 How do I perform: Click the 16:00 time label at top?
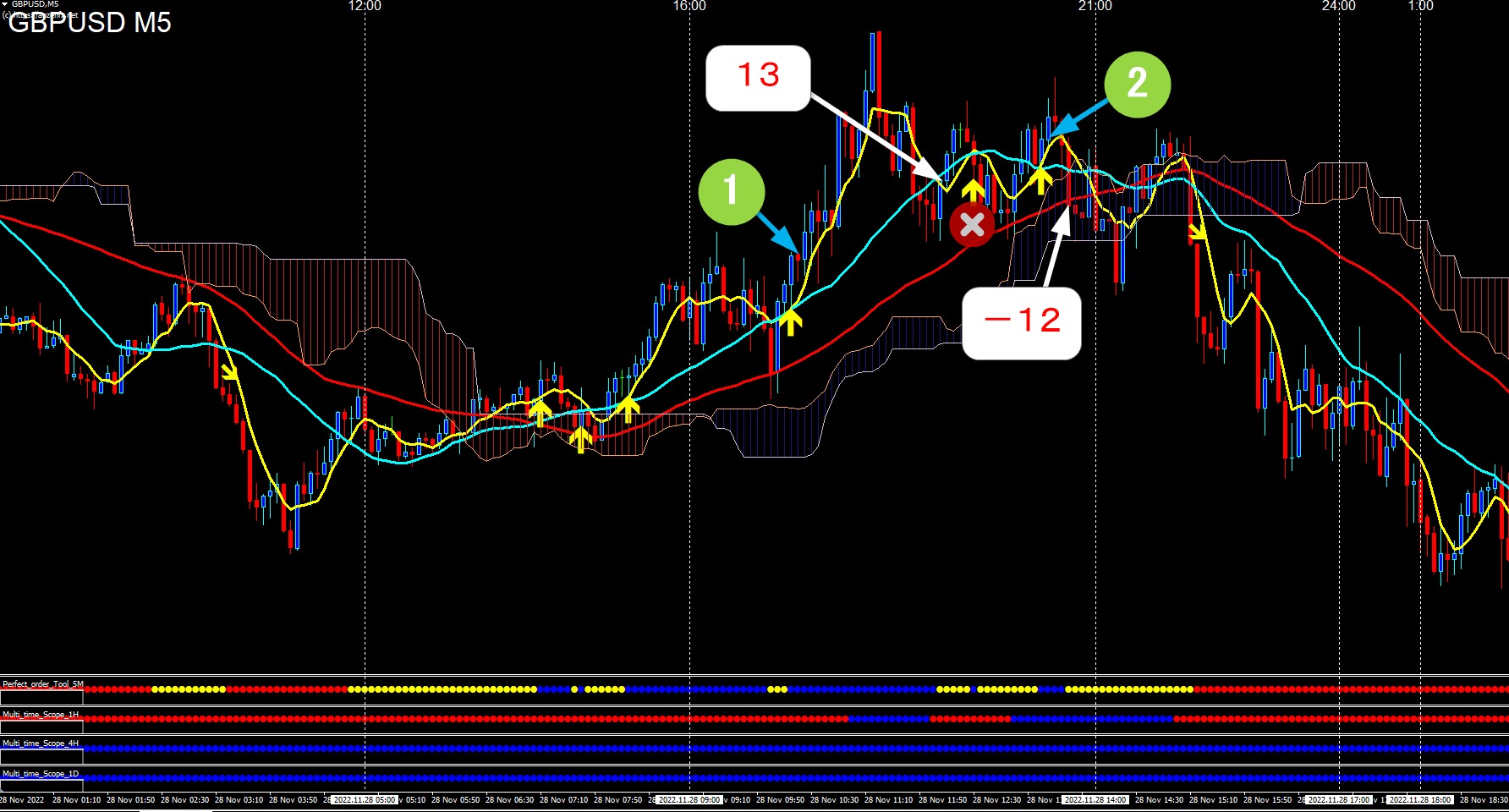click(689, 6)
